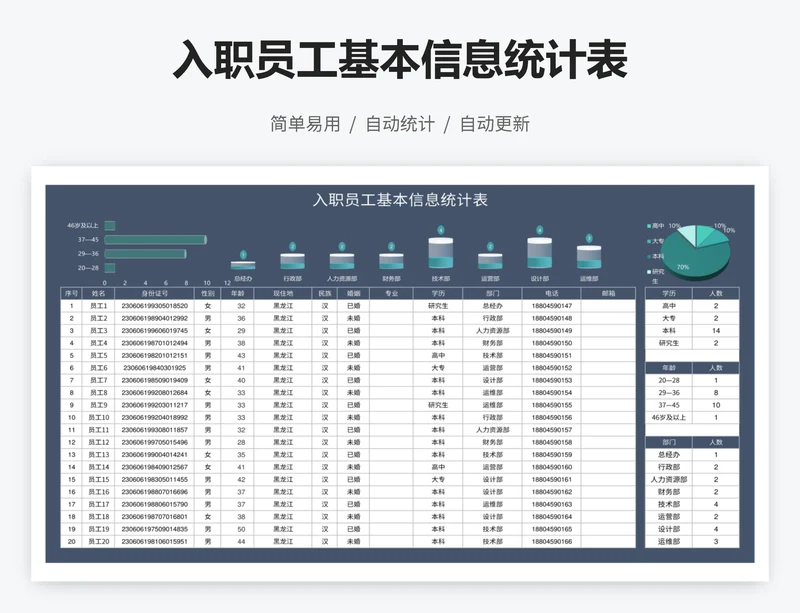Click the 运维部 cylinder in the department chart

click(x=589, y=257)
